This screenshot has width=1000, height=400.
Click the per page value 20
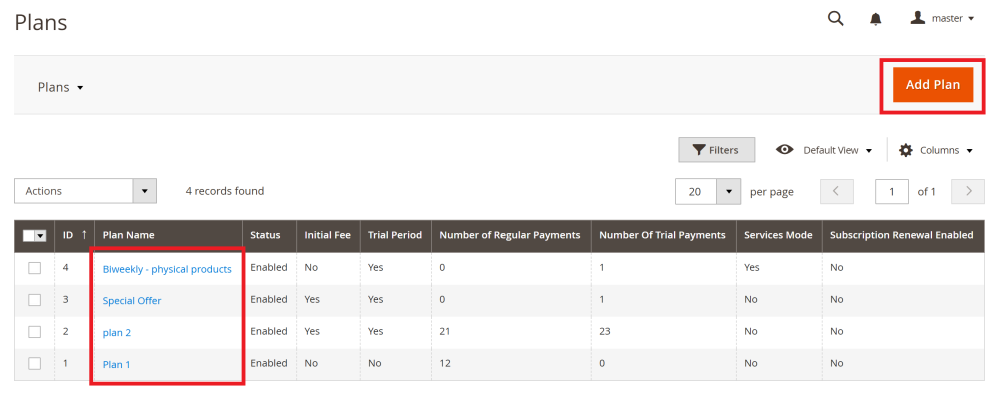coord(695,191)
